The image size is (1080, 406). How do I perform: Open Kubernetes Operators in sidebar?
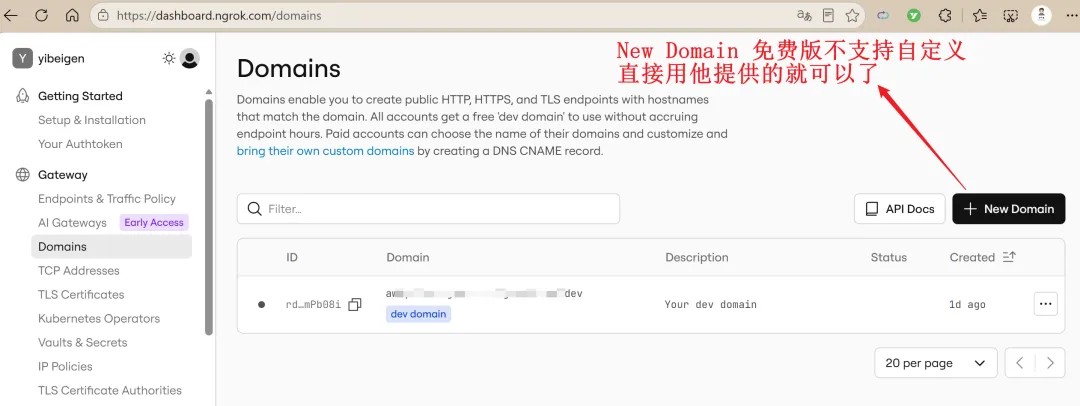point(98,318)
